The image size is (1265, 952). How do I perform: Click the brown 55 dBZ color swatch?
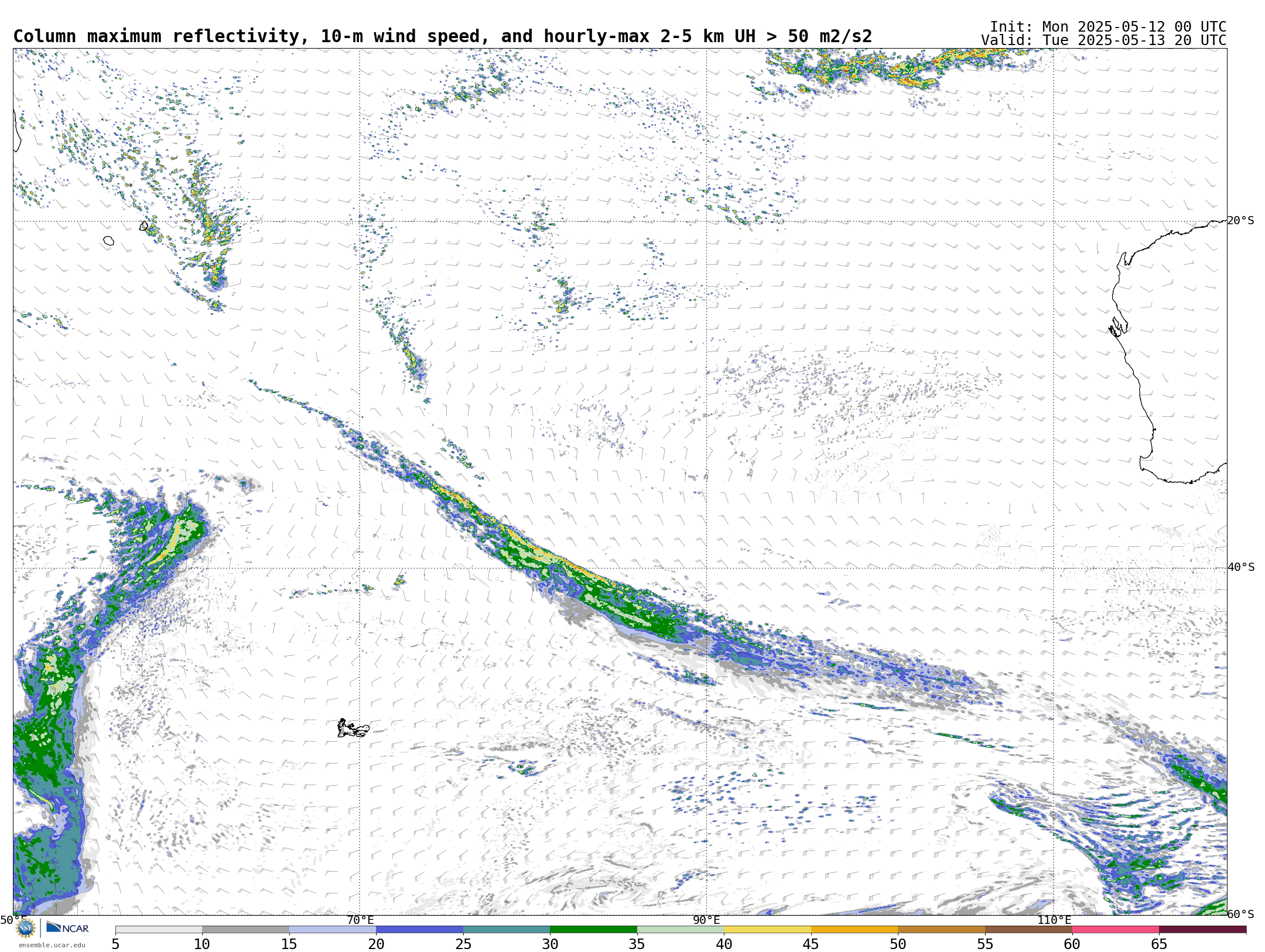[1028, 930]
